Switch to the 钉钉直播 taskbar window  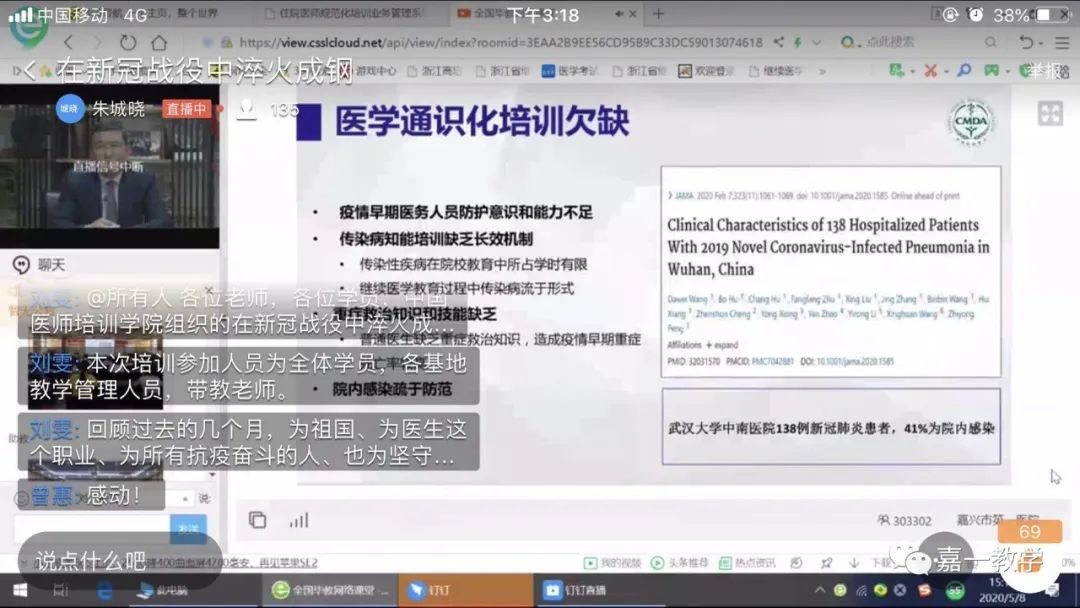click(x=599, y=590)
